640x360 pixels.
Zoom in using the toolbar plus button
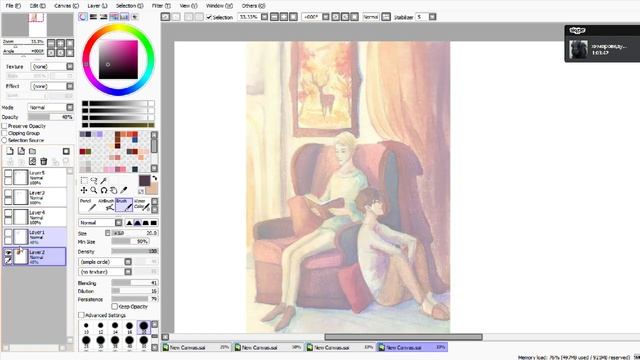click(x=284, y=17)
